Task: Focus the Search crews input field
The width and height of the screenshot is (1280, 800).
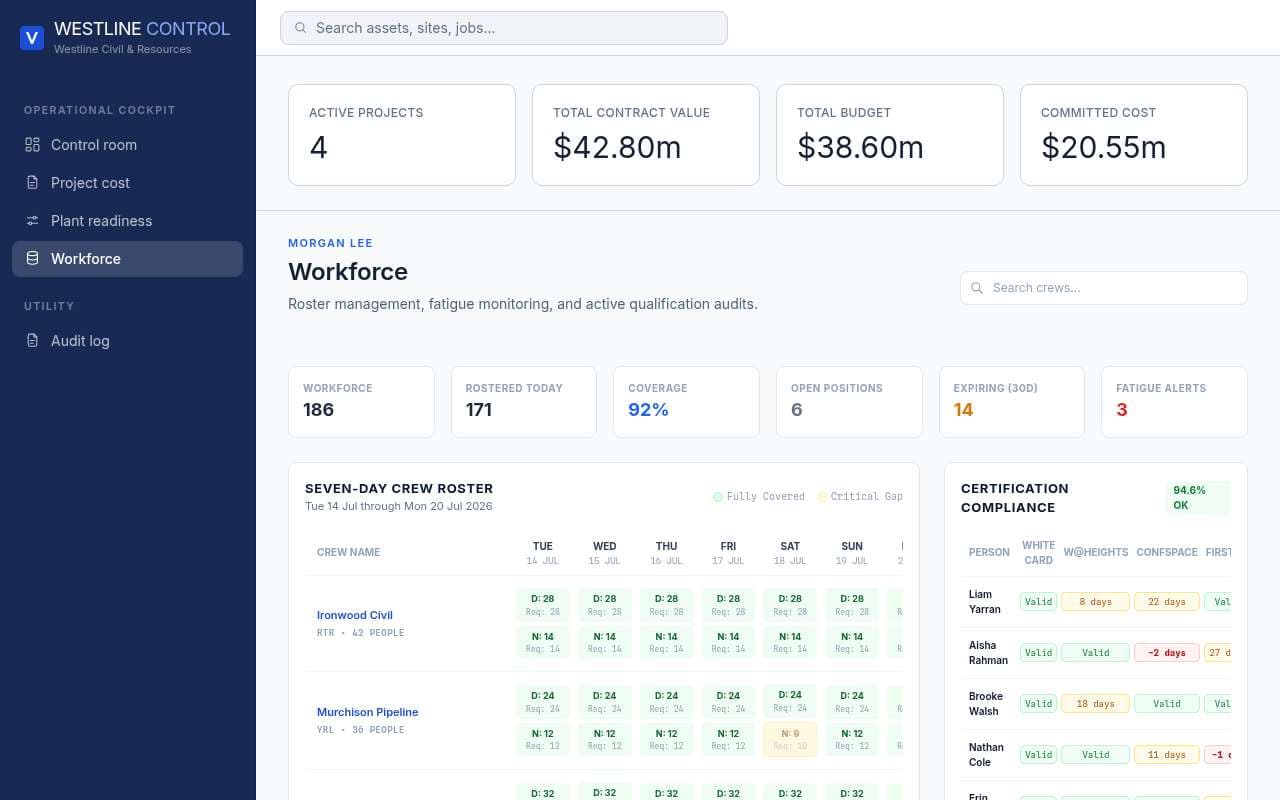Action: click(1104, 288)
